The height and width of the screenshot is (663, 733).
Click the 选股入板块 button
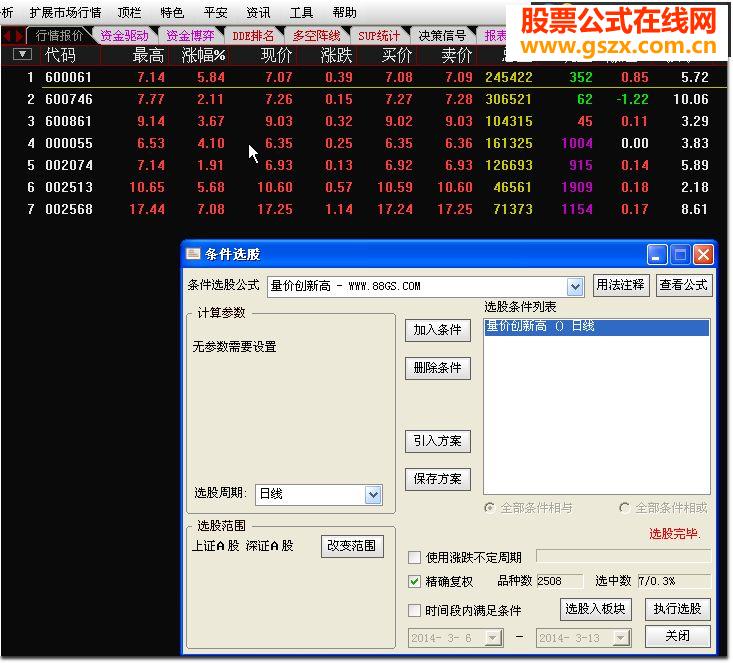point(595,609)
